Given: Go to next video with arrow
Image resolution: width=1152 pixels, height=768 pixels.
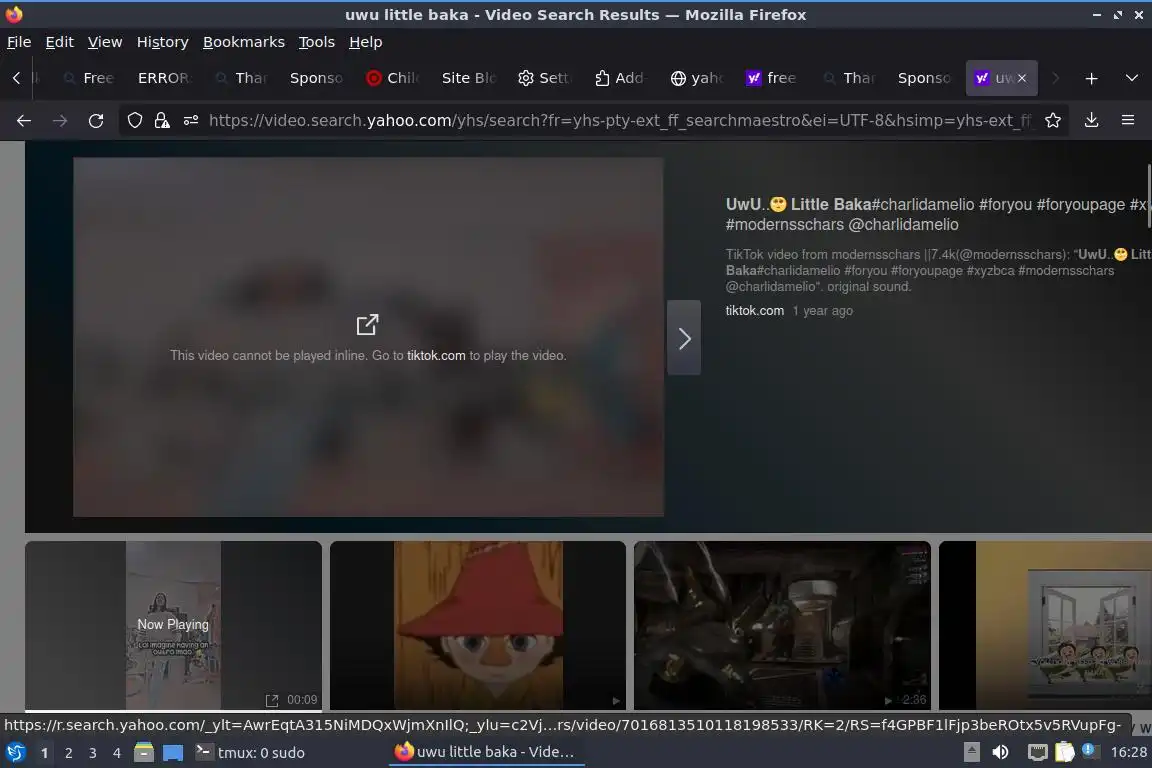Looking at the screenshot, I should coord(684,338).
